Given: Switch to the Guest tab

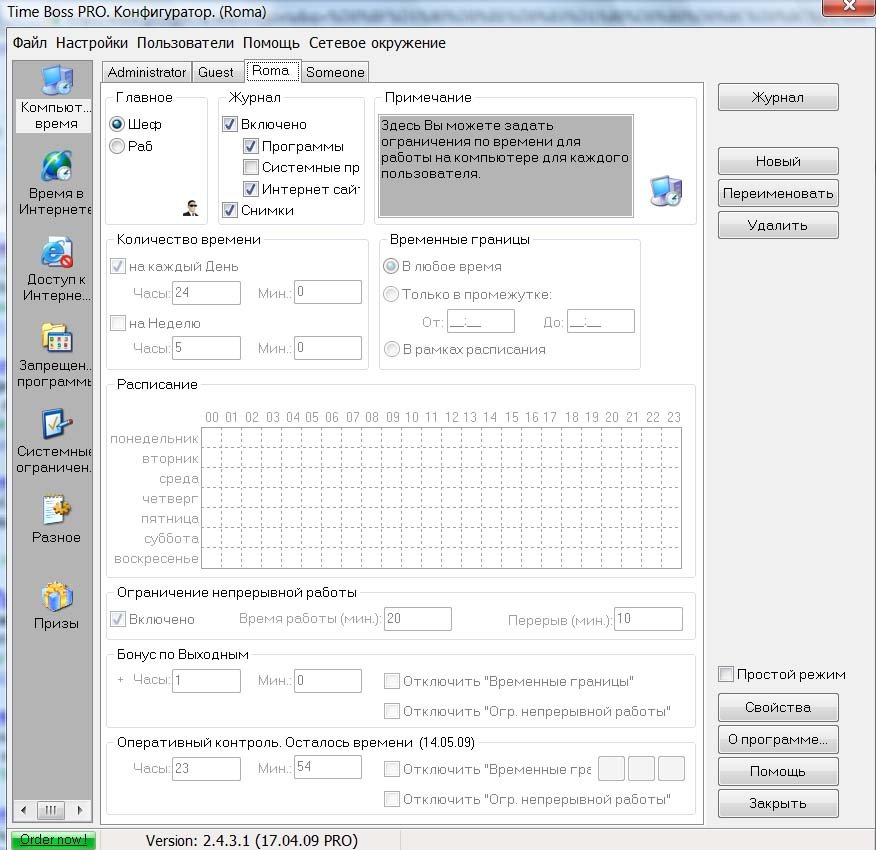Looking at the screenshot, I should [x=216, y=72].
